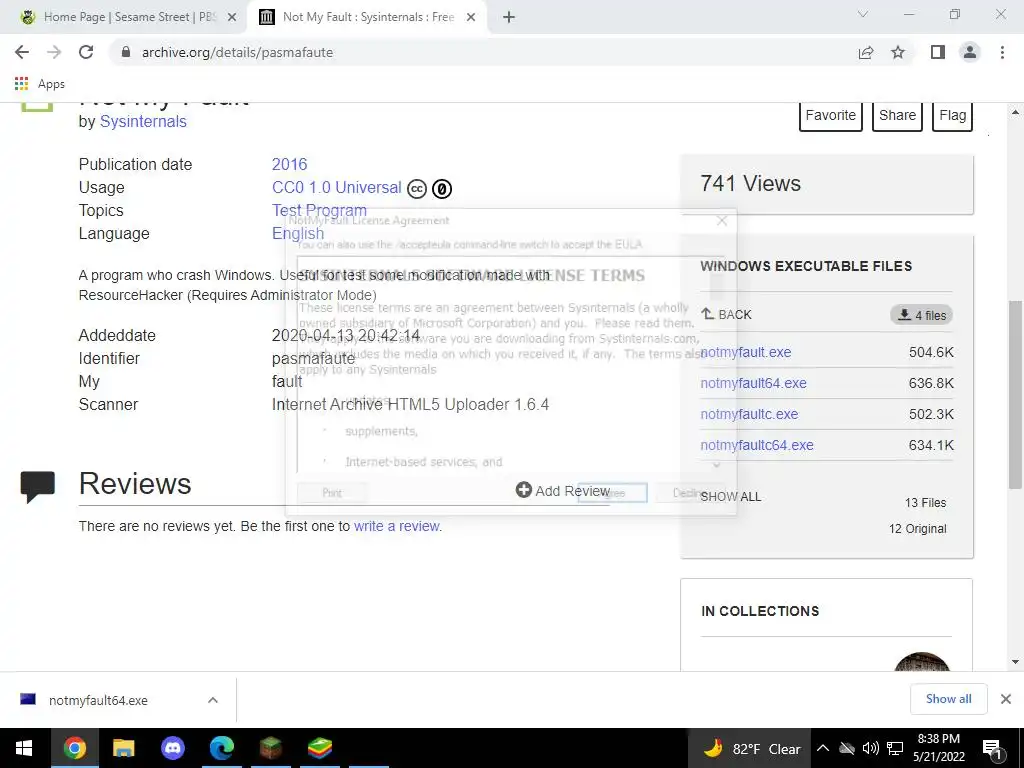Screen dimensions: 1024x768
Task: View site information lock icon
Action: [x=126, y=52]
